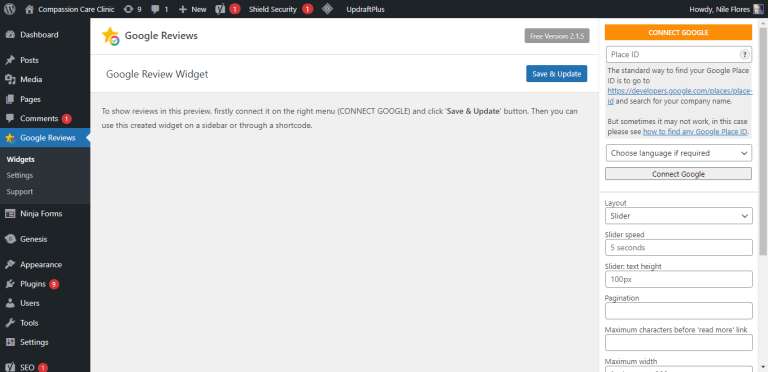Screen dimensions: 768x372
Task: Click the Dashboard gauge icon
Action: [10, 35]
